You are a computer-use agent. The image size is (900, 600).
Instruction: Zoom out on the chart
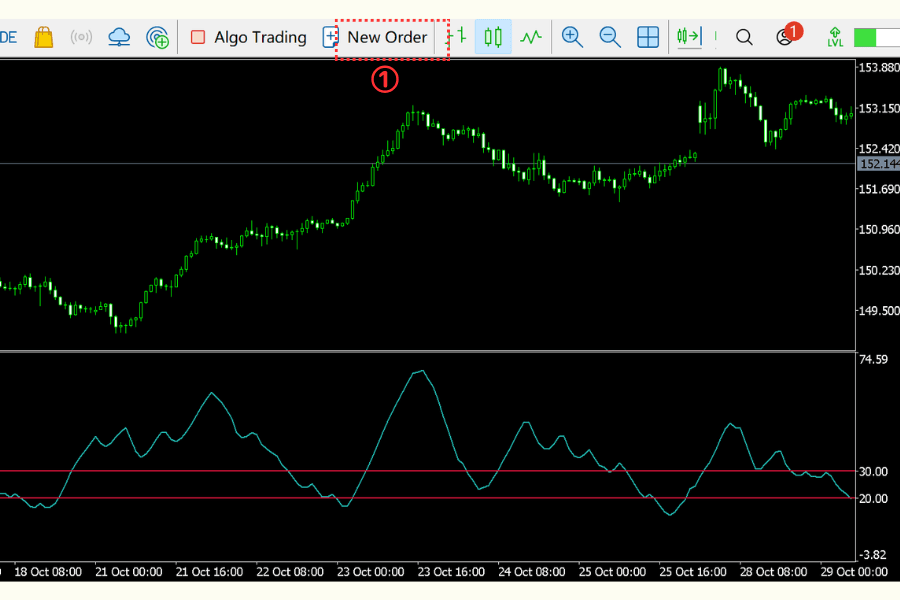610,37
